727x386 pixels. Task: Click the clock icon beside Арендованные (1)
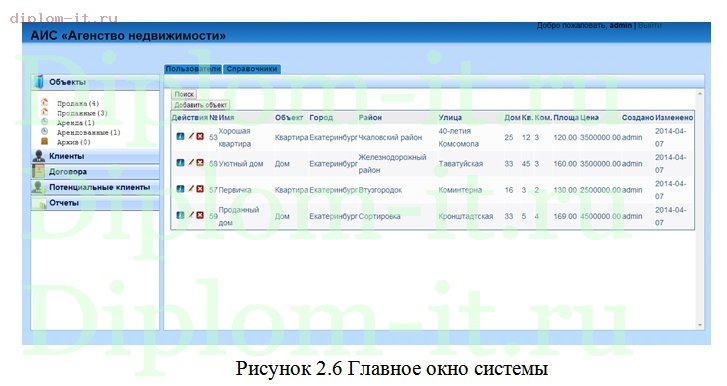[x=45, y=132]
